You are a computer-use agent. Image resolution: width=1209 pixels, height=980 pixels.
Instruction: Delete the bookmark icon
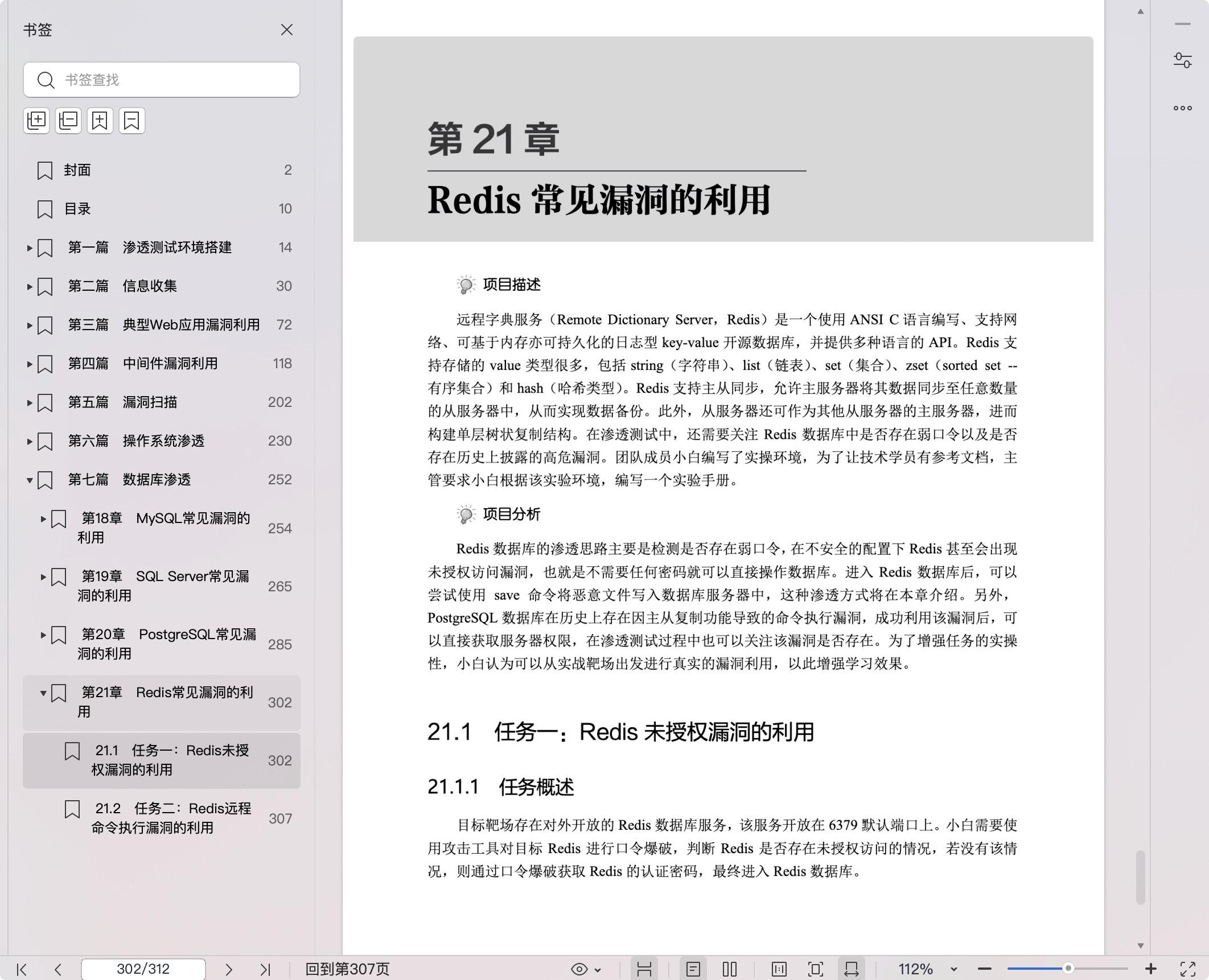pos(132,121)
